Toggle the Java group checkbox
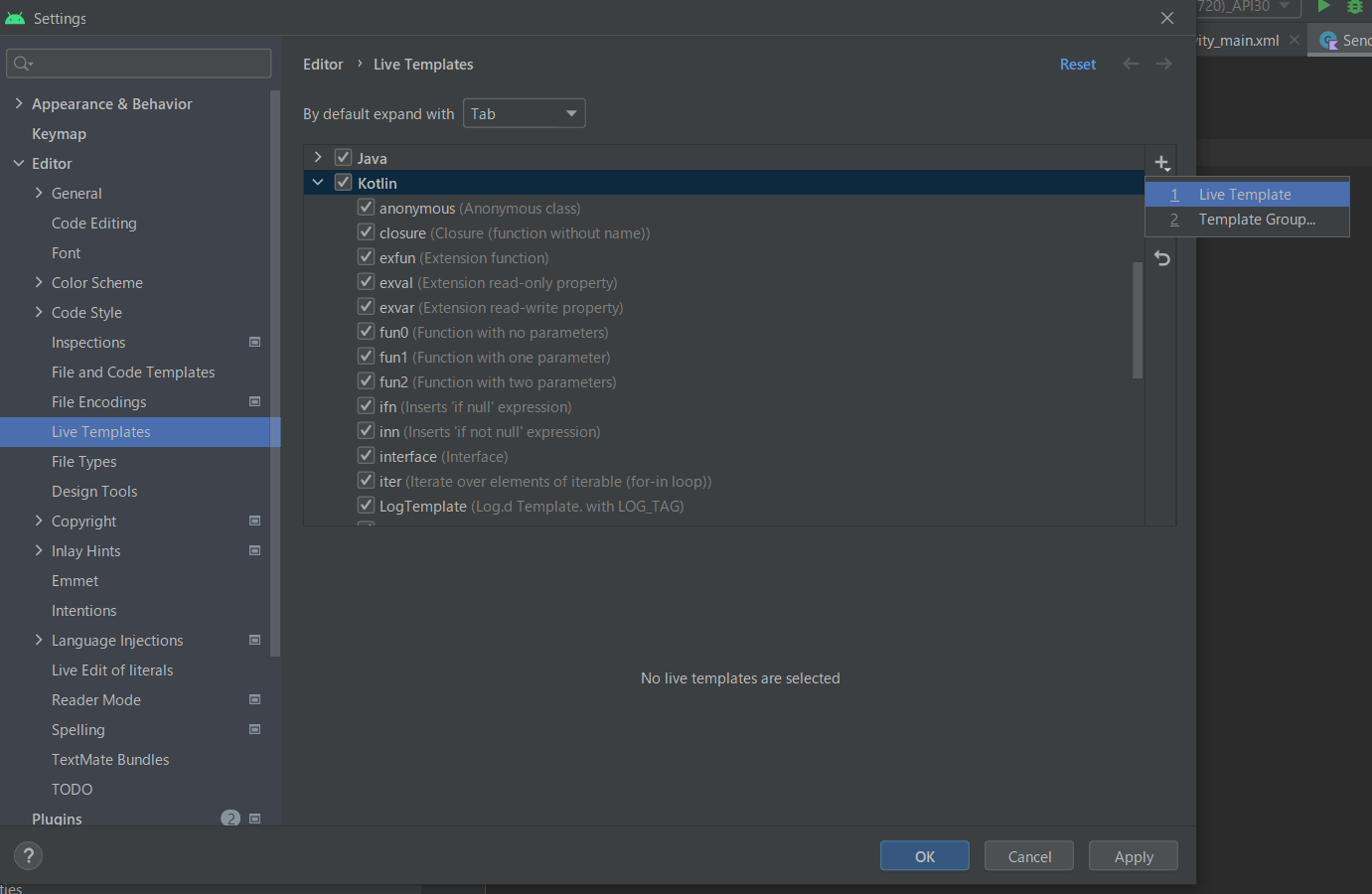 tap(343, 157)
